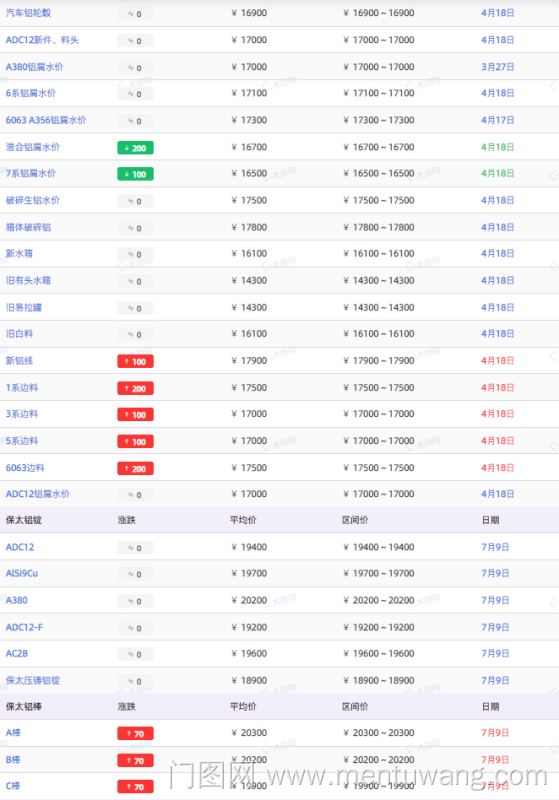
Task: Click the grey 0 change badge for 新水箱
Action: (135, 254)
